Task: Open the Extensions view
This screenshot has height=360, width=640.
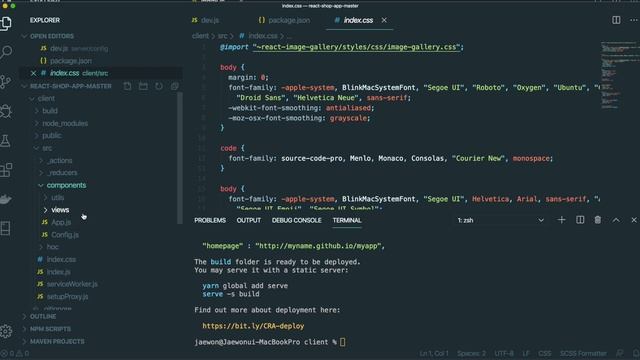Action: [6, 170]
